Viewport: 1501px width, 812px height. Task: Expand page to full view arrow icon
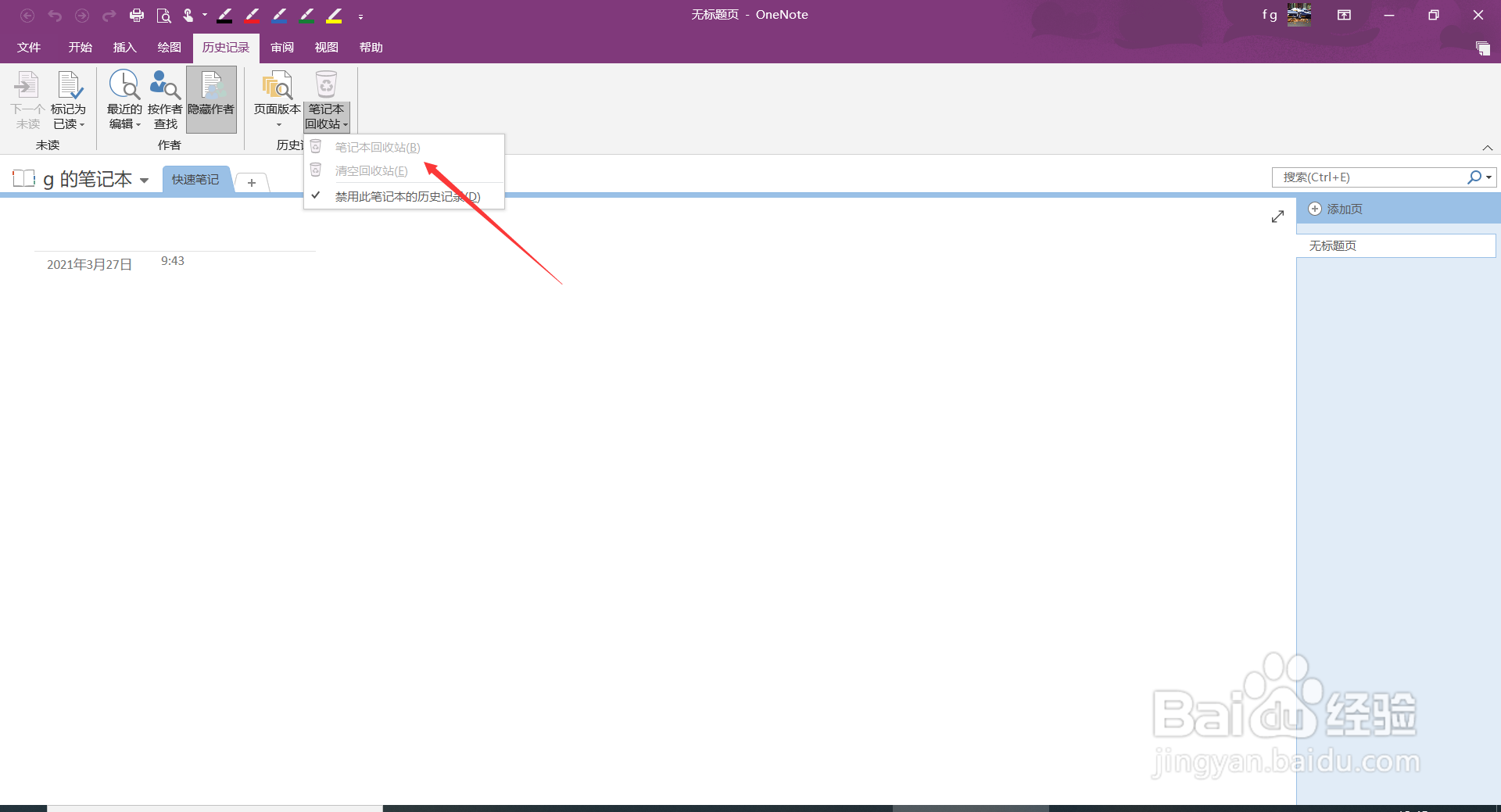1277,216
